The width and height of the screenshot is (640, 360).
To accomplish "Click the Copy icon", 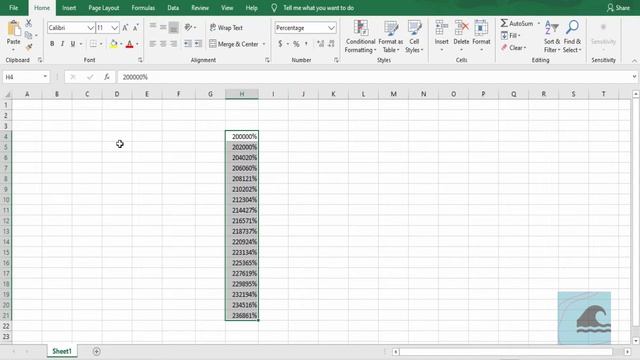I will tap(28, 36).
